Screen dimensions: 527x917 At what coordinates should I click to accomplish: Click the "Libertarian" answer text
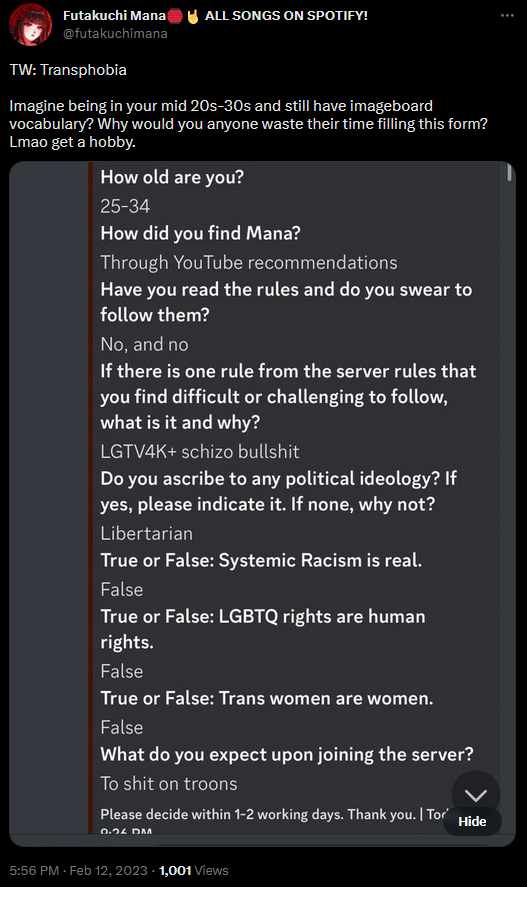click(x=146, y=533)
